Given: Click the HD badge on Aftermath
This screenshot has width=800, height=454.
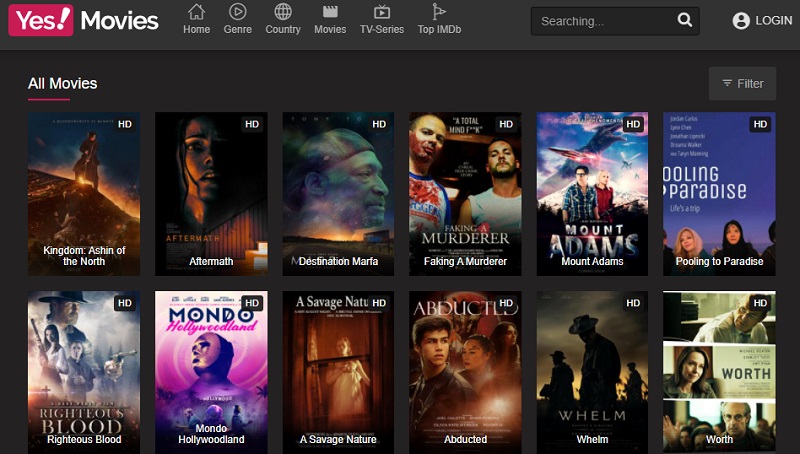Looking at the screenshot, I should [x=252, y=124].
